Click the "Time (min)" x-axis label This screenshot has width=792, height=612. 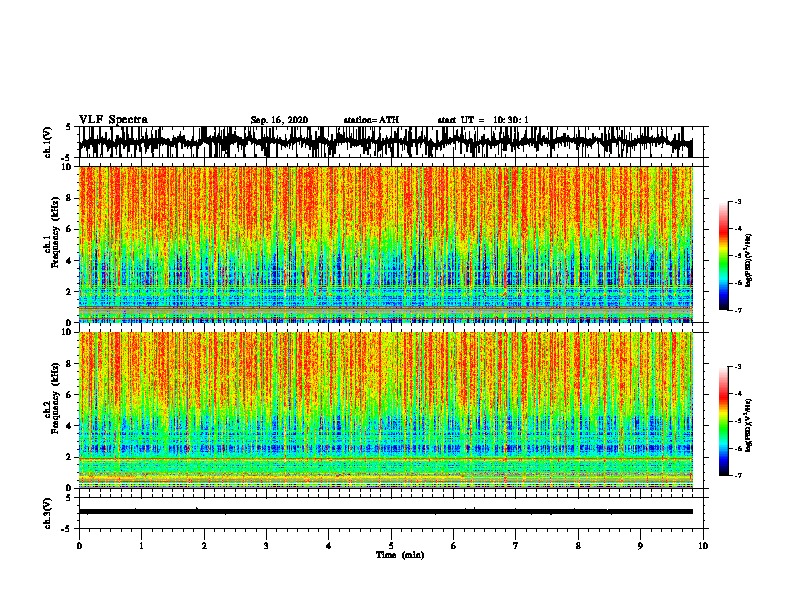click(x=400, y=555)
